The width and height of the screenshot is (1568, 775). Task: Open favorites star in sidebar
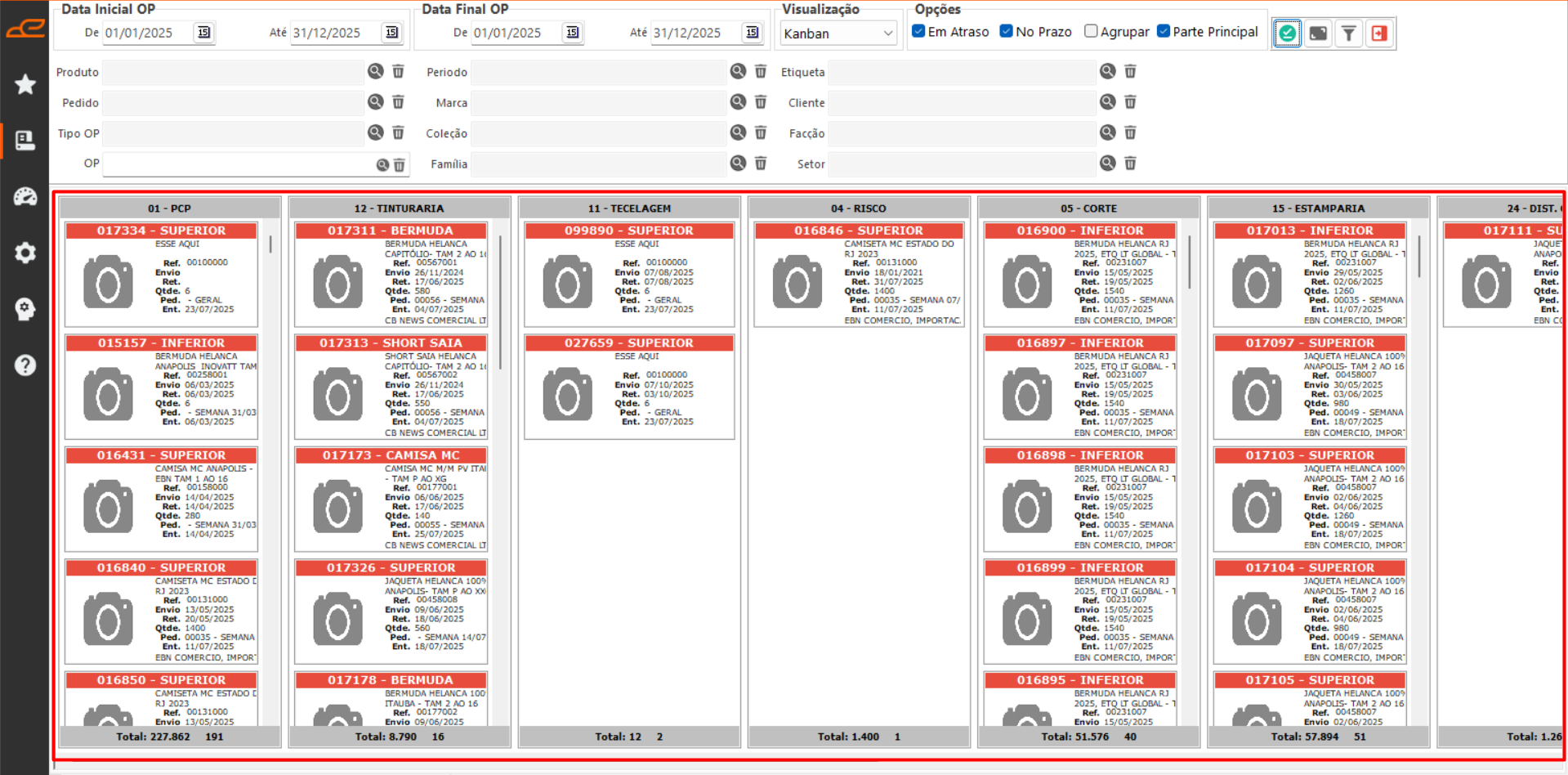25,84
